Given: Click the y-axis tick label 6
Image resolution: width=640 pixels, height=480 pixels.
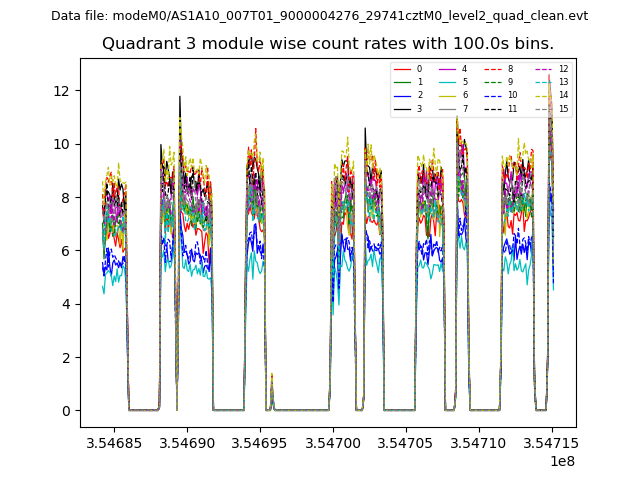Looking at the screenshot, I should [x=65, y=251].
